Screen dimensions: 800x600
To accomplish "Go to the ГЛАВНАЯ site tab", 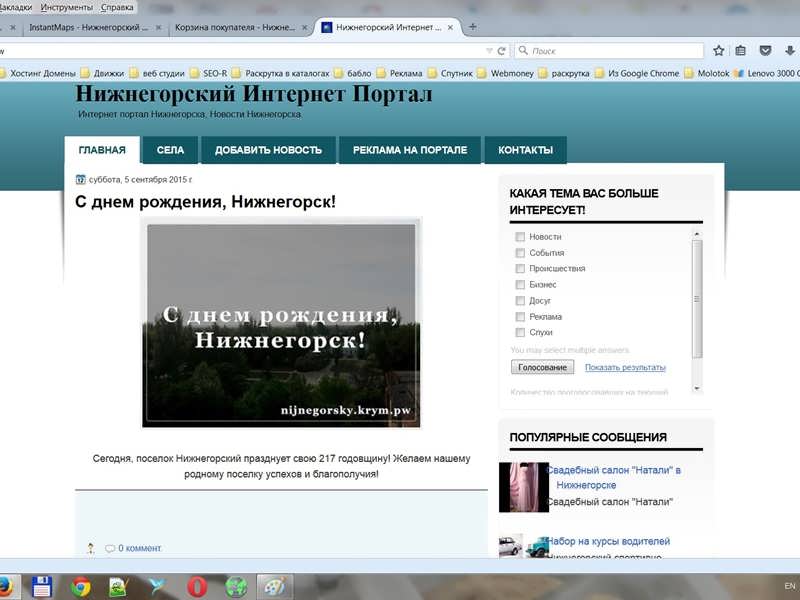I will click(x=102, y=150).
